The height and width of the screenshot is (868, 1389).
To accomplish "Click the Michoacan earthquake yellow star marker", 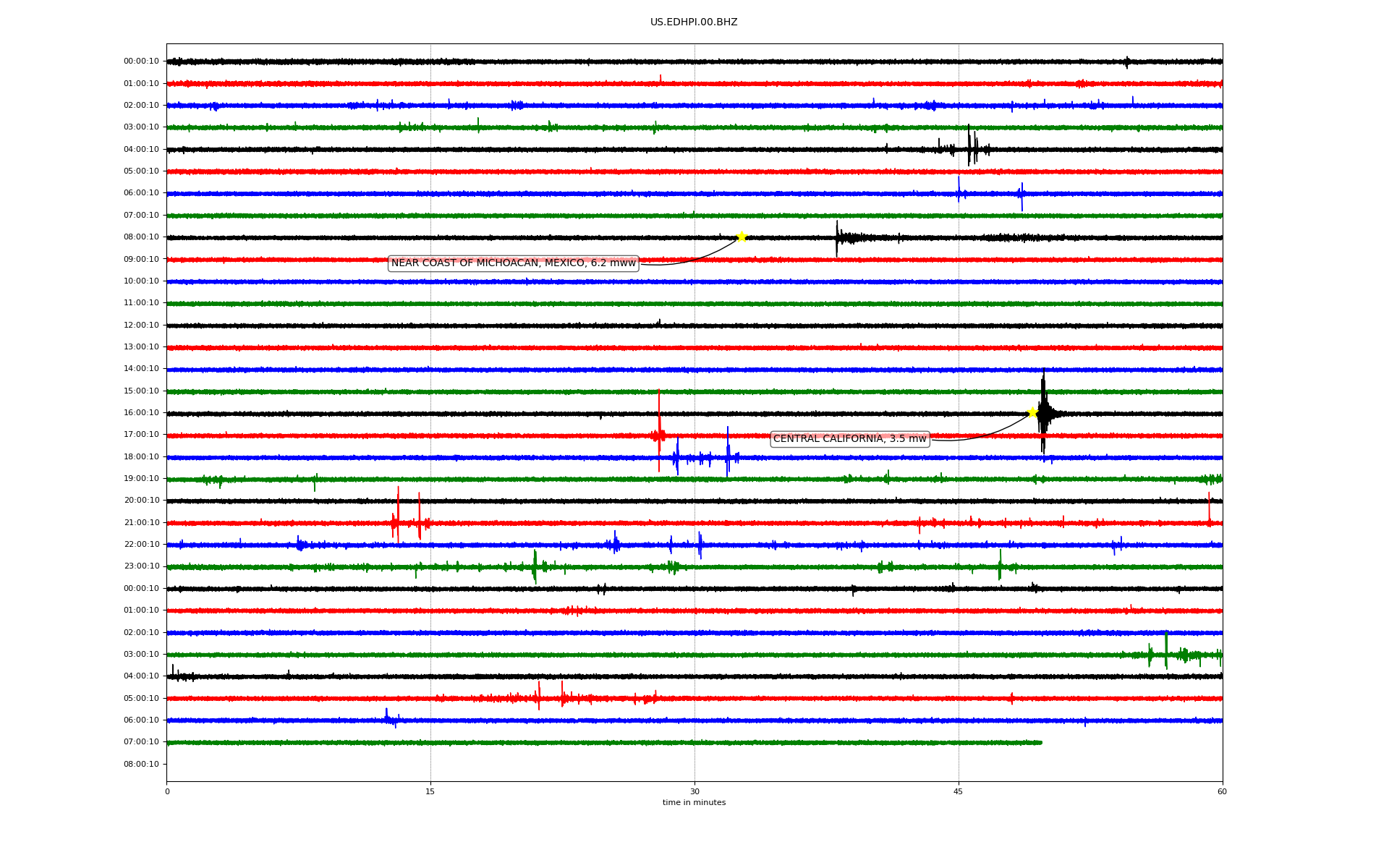I will coord(742,237).
